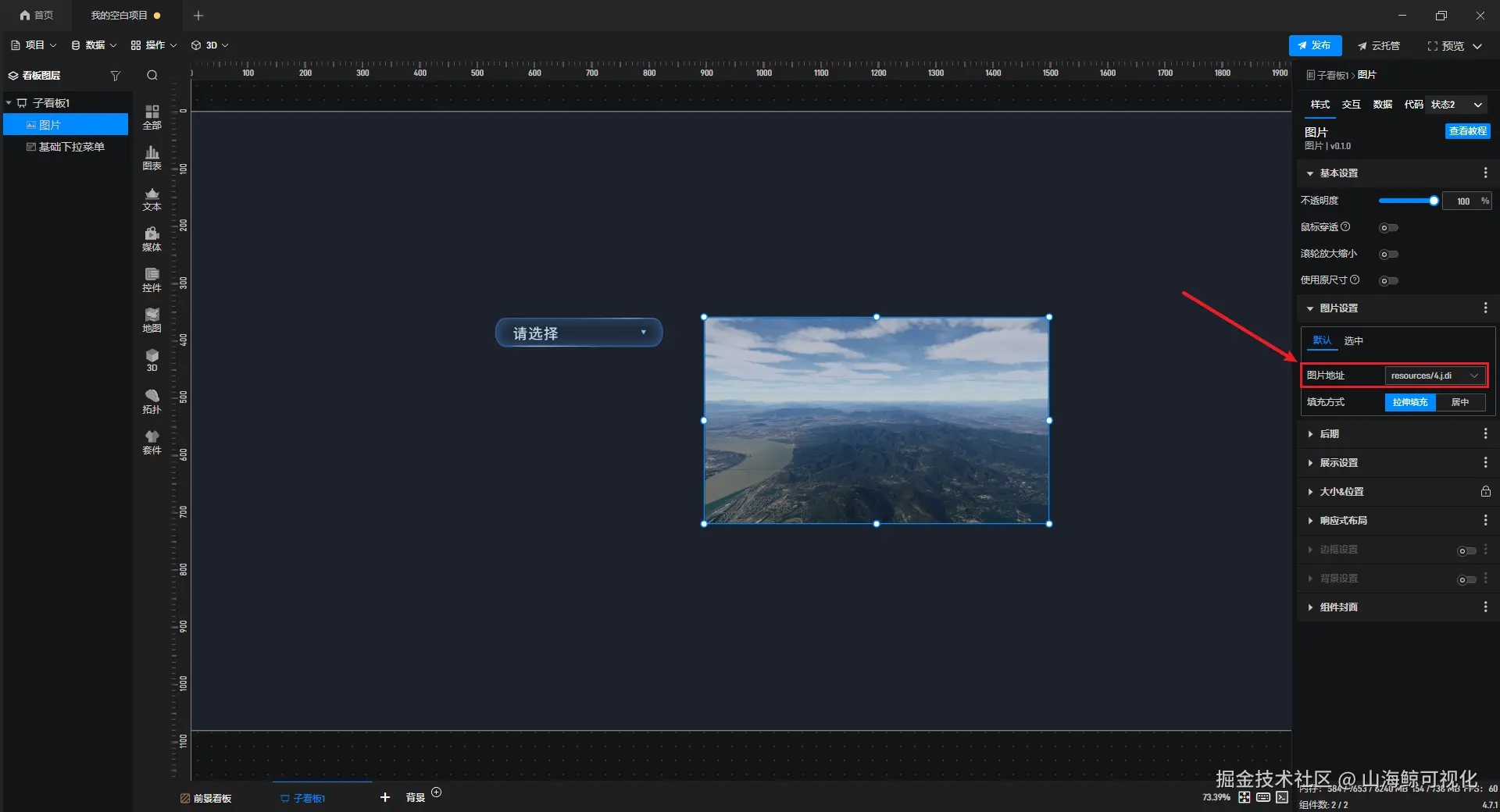Viewport: 1500px width, 812px height.
Task: Open the 状态2 state dropdown
Action: (x=1457, y=105)
